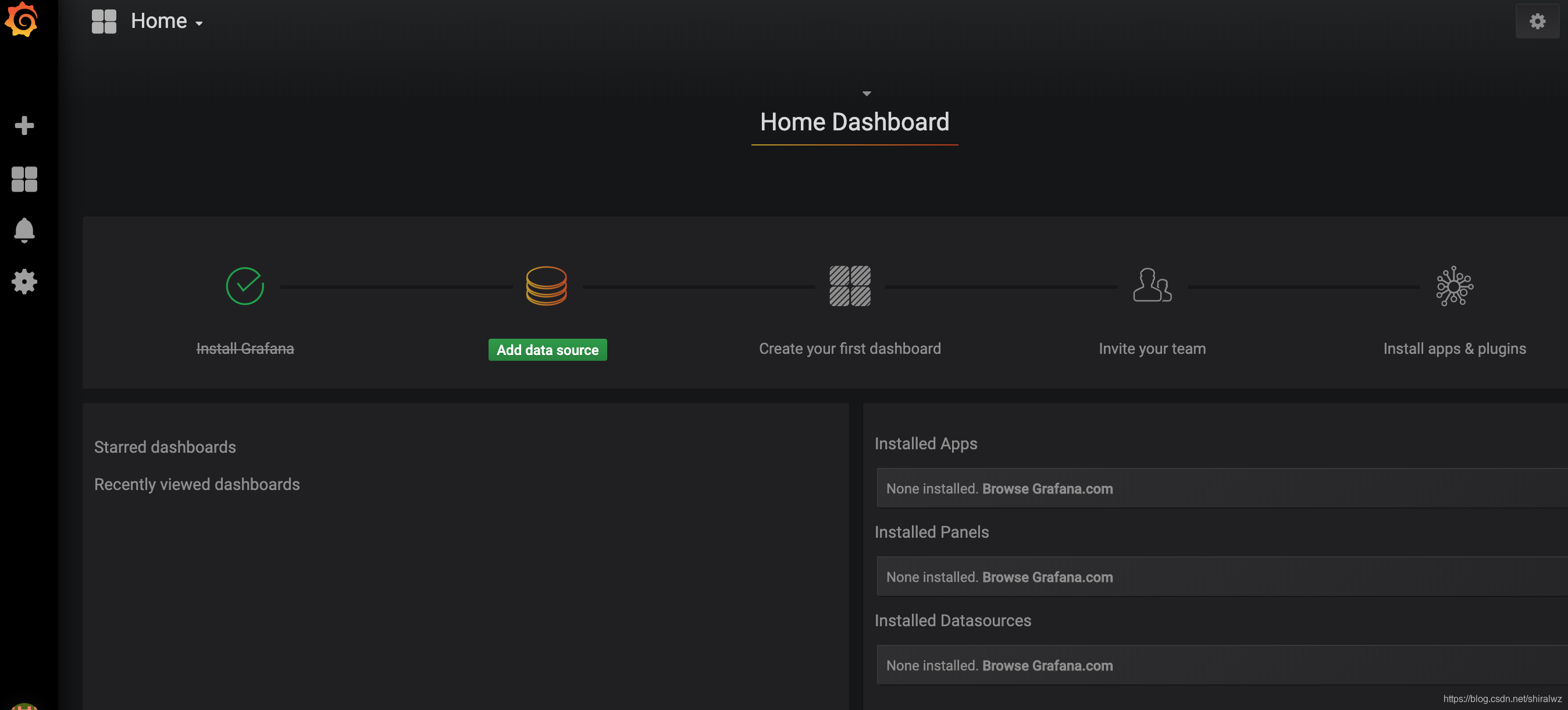Click the struck-through Install Grafana label
Viewport: 1568px width, 710px height.
[245, 349]
